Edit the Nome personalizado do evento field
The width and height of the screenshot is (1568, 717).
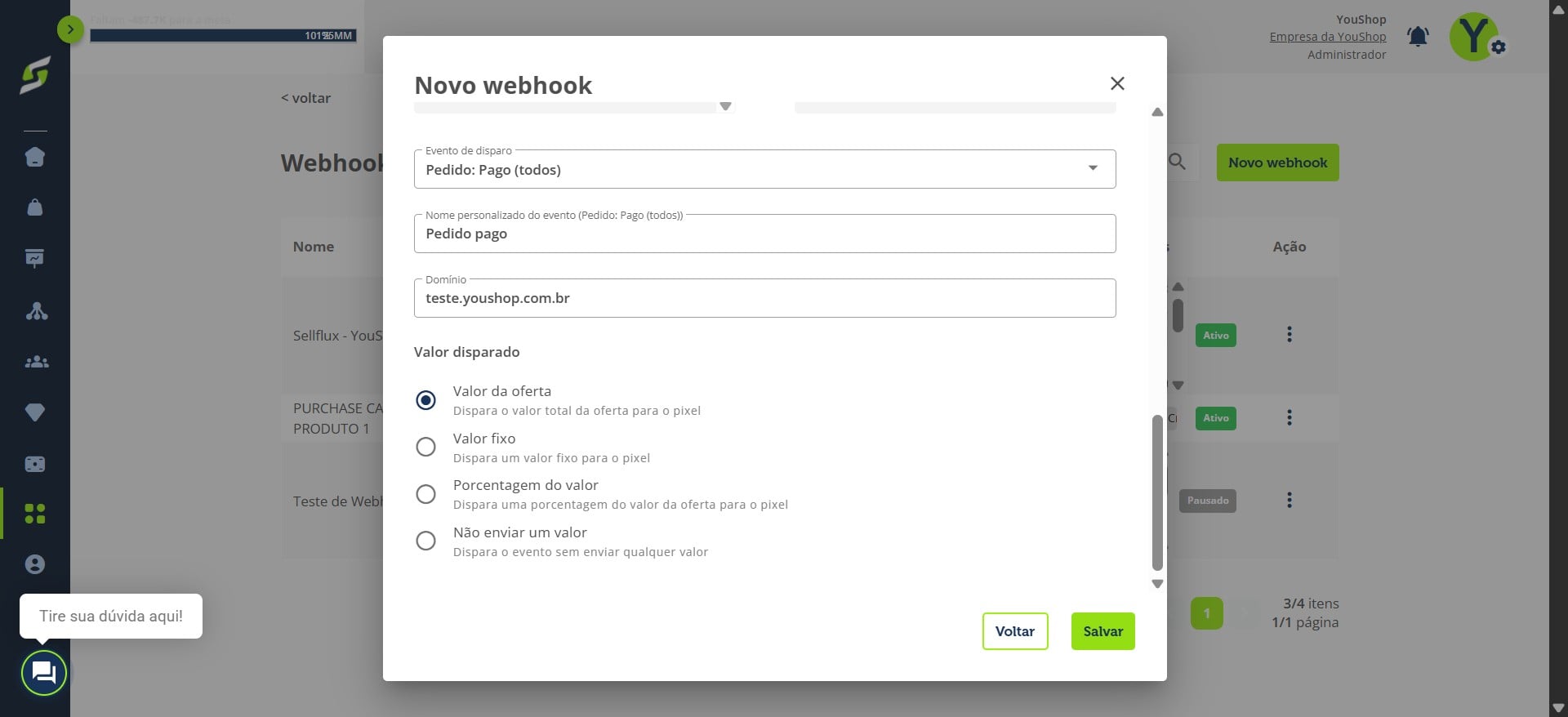764,234
